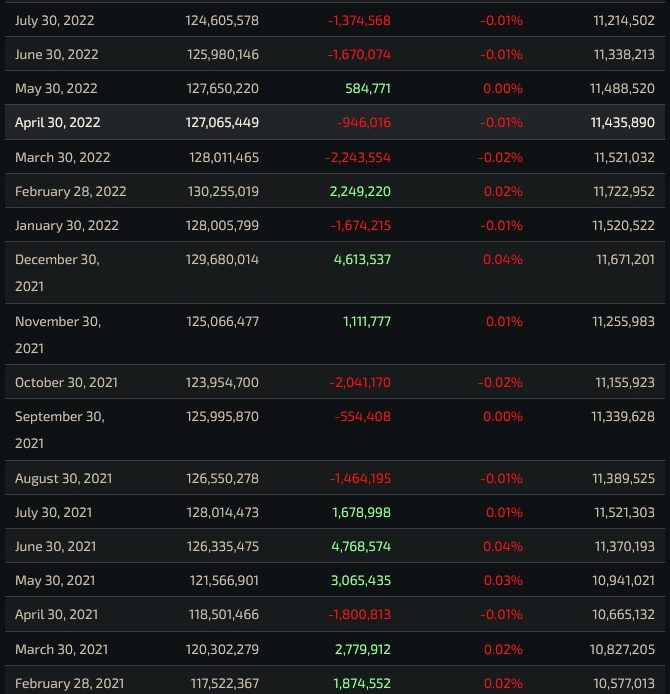This screenshot has height=694, width=670.
Task: Click the 4,613,537 change value
Action: tap(362, 259)
